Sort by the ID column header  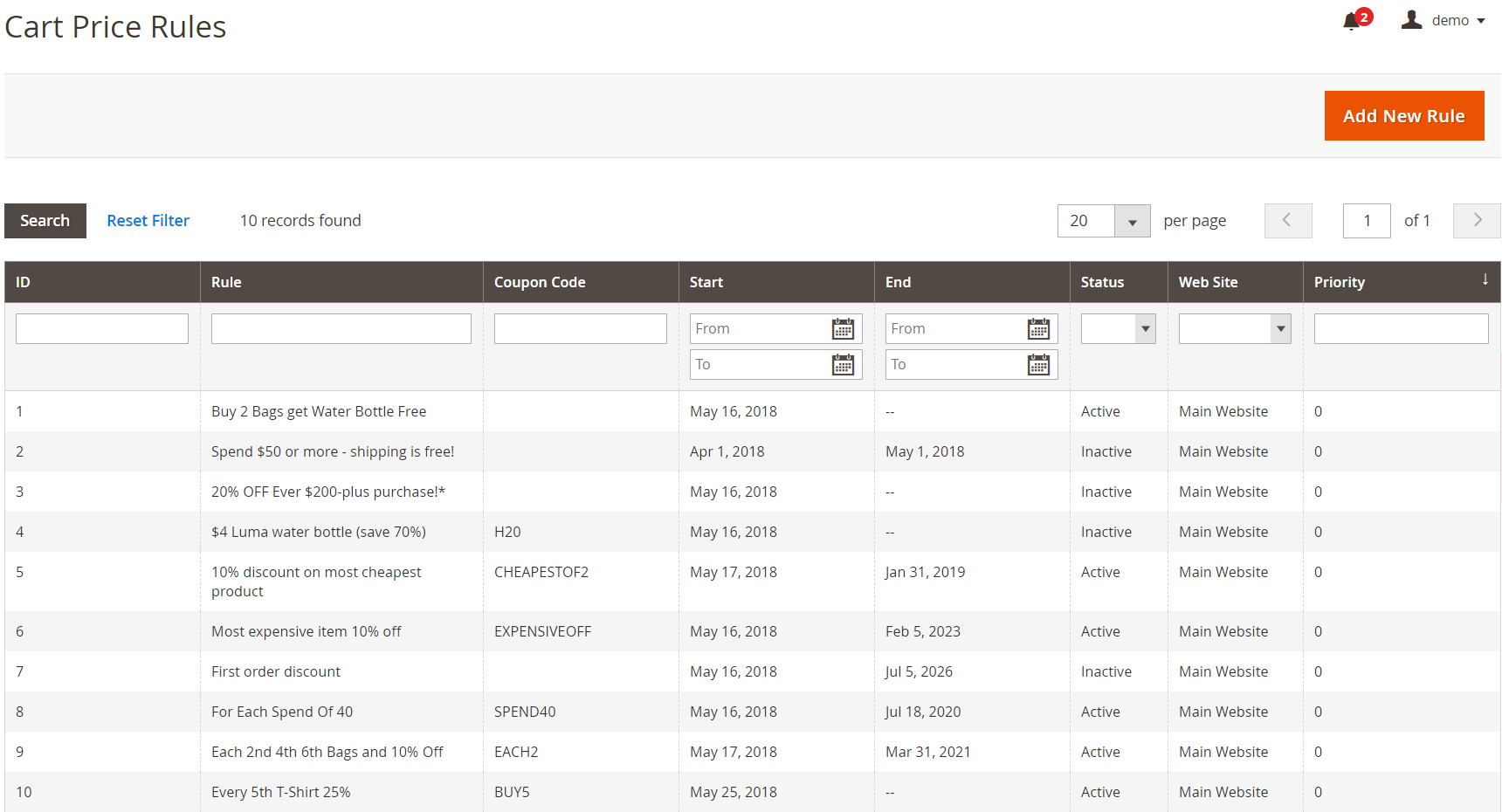click(103, 282)
